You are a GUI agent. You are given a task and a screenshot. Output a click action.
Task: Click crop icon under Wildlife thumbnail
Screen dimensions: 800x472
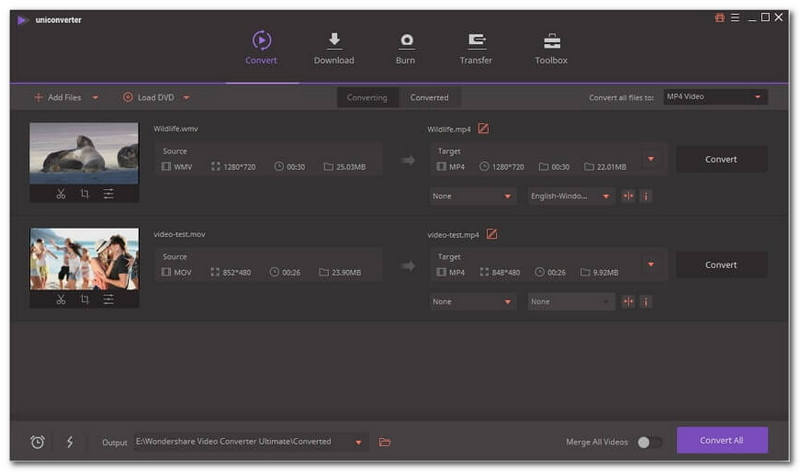pyautogui.click(x=85, y=193)
